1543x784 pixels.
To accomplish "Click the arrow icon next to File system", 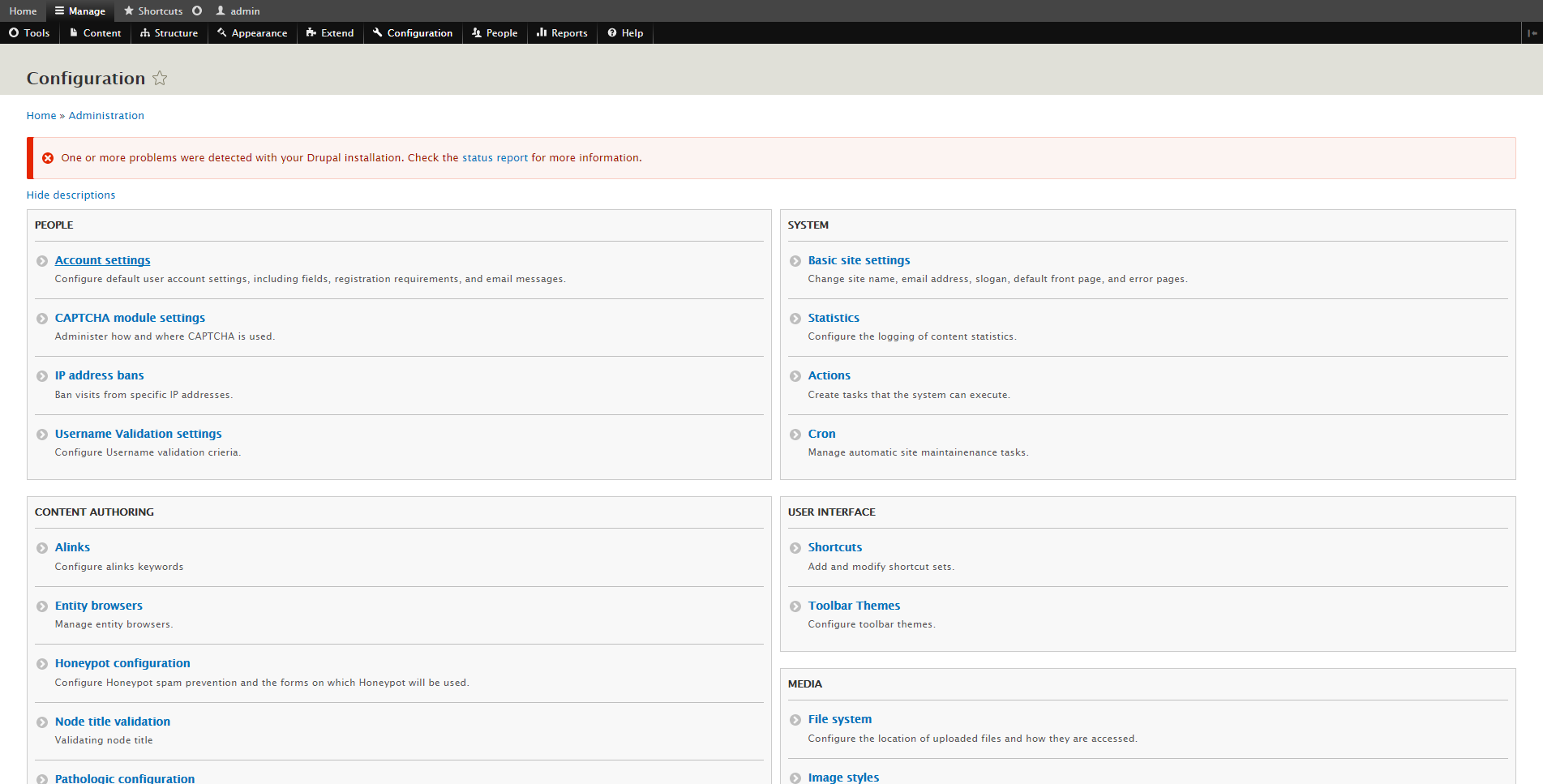I will click(795, 720).
